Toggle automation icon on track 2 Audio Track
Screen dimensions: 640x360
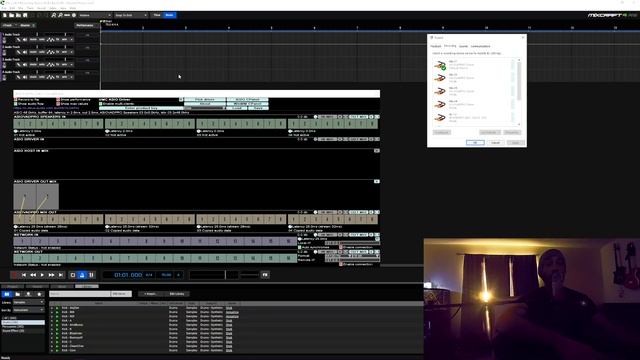click(50, 52)
